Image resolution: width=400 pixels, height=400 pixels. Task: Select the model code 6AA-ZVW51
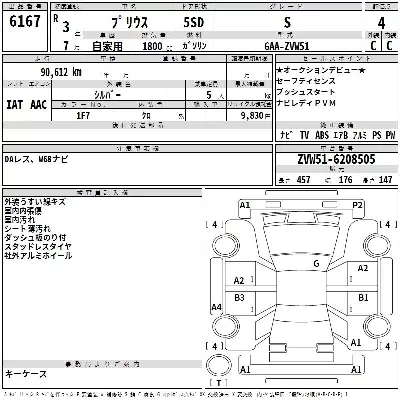pyautogui.click(x=287, y=46)
